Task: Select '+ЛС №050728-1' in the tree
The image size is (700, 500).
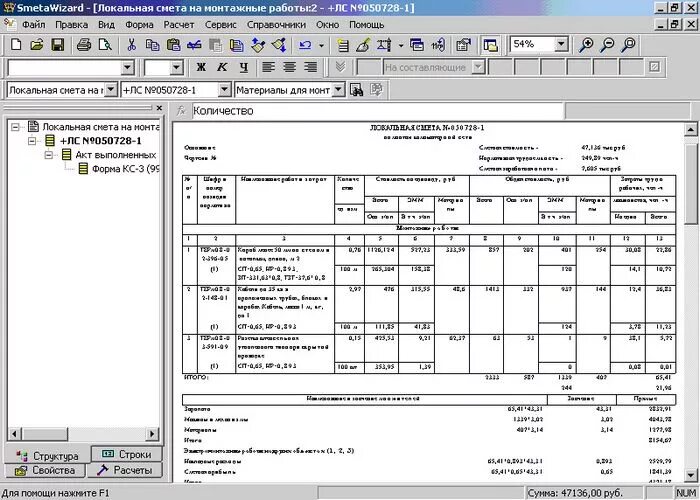Action: (101, 141)
